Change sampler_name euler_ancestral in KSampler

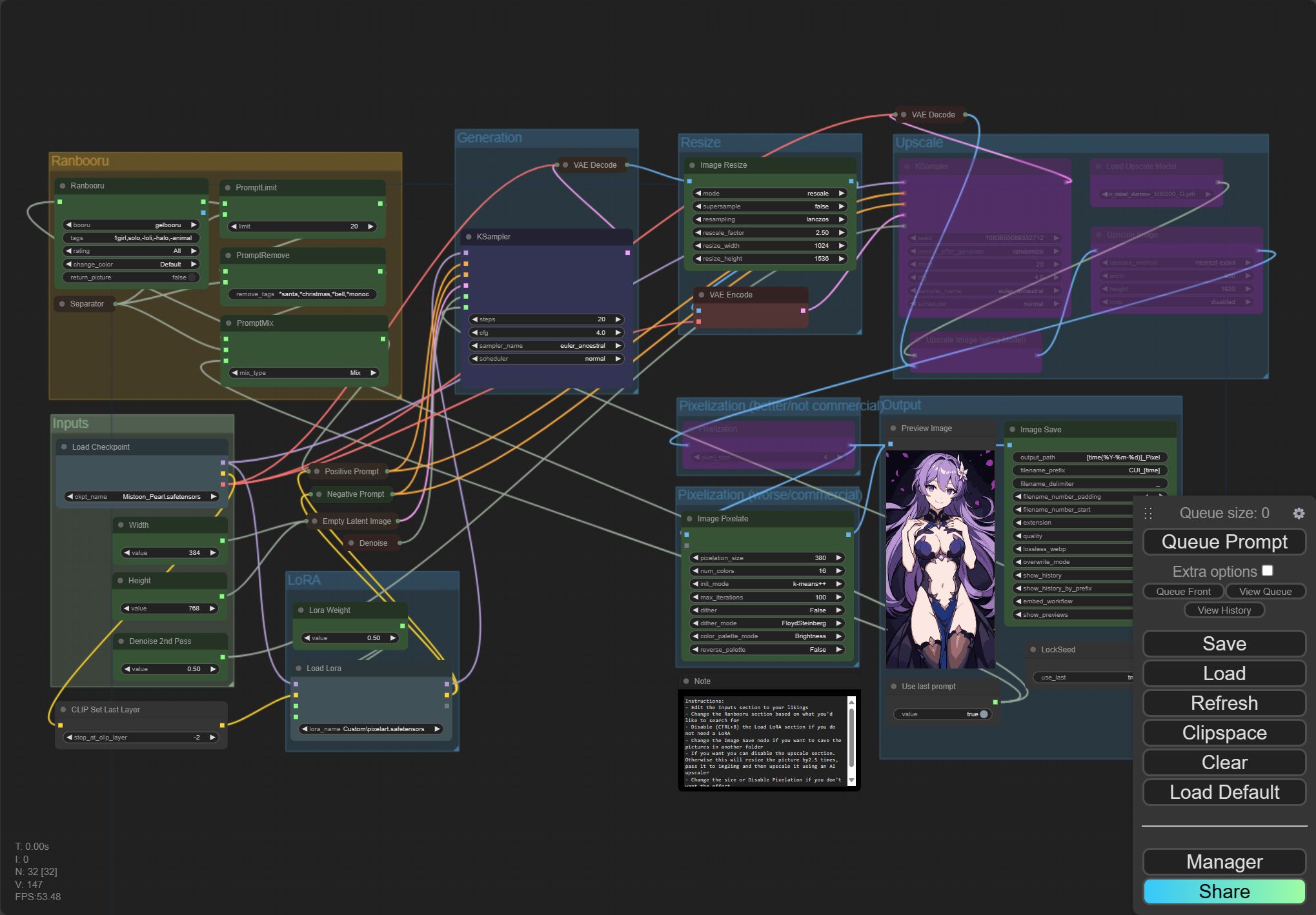point(546,346)
